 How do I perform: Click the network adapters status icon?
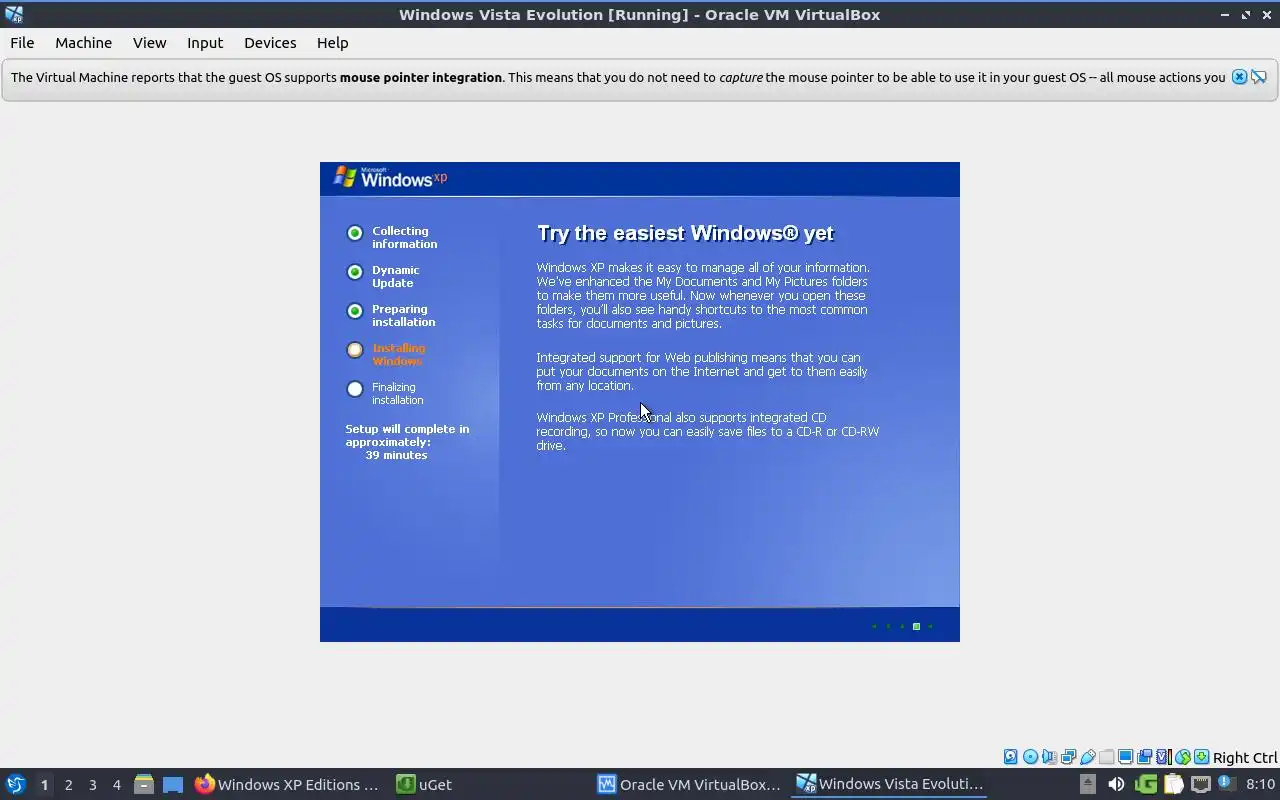pos(1068,757)
